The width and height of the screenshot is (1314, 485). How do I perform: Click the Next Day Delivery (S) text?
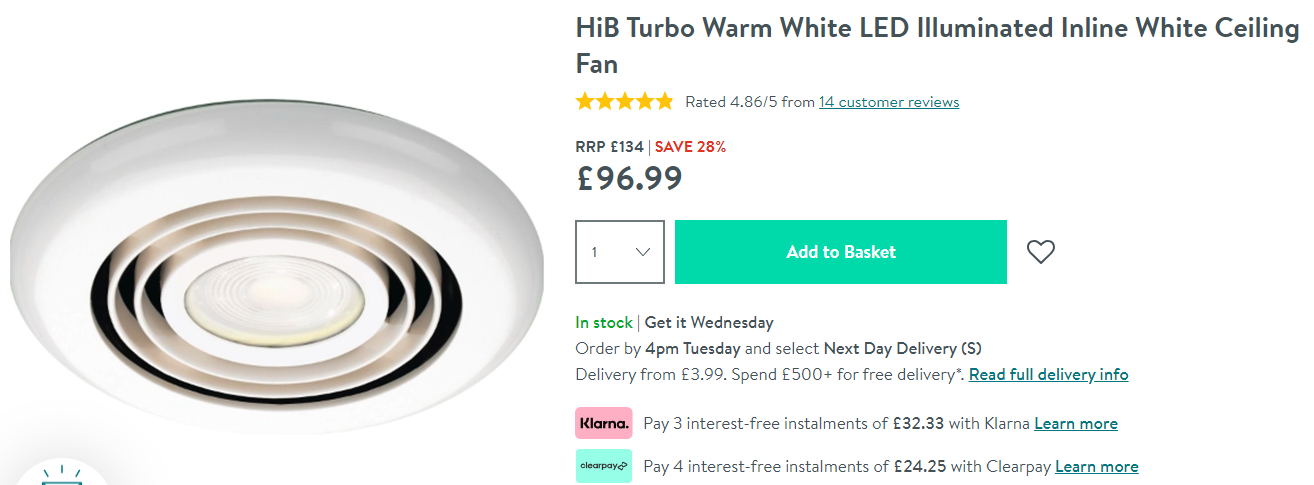(x=902, y=349)
